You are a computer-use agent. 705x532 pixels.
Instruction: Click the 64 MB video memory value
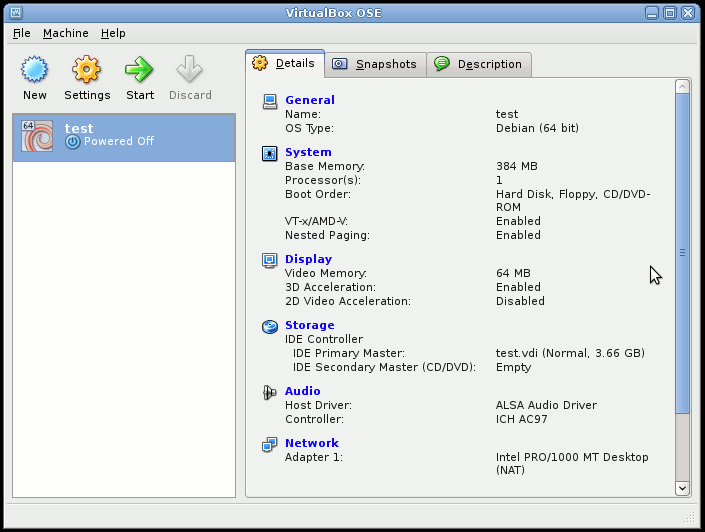(x=513, y=273)
